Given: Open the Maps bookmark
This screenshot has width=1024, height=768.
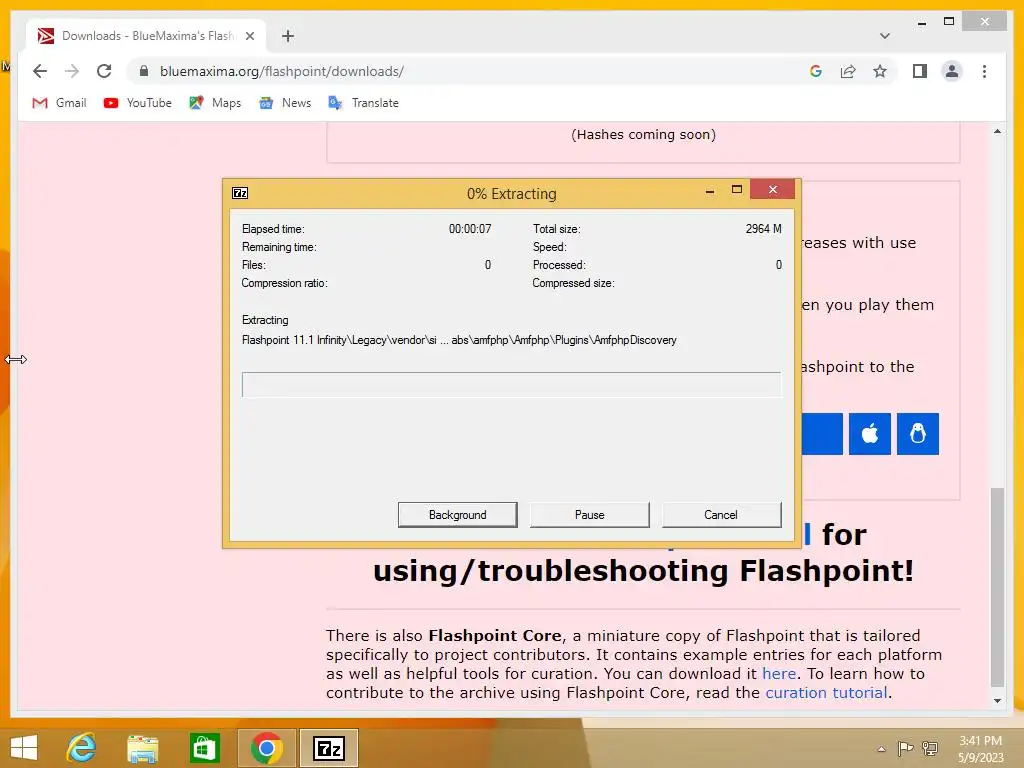Looking at the screenshot, I should [x=215, y=103].
